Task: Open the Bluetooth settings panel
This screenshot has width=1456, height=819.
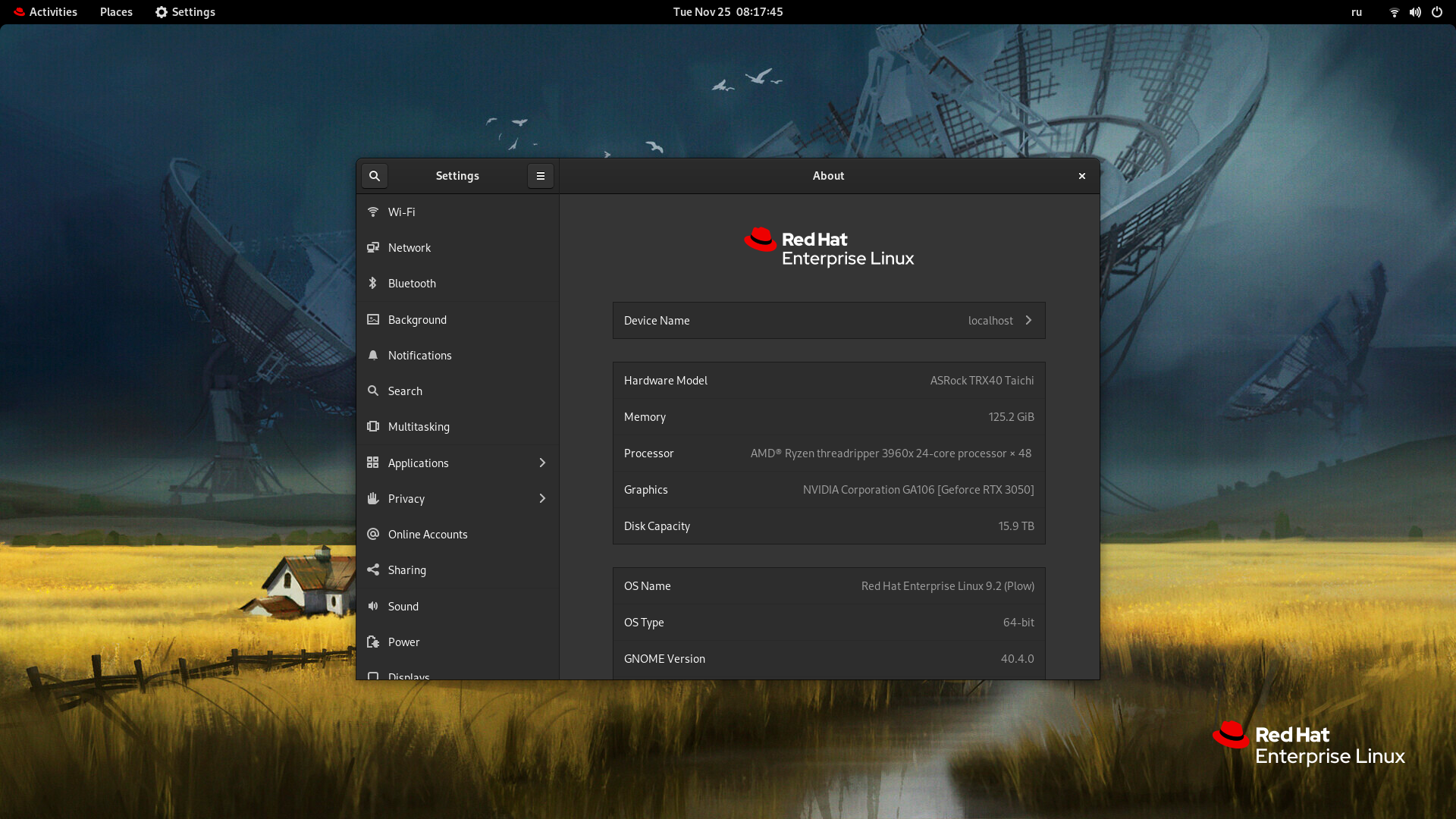Action: pyautogui.click(x=412, y=284)
